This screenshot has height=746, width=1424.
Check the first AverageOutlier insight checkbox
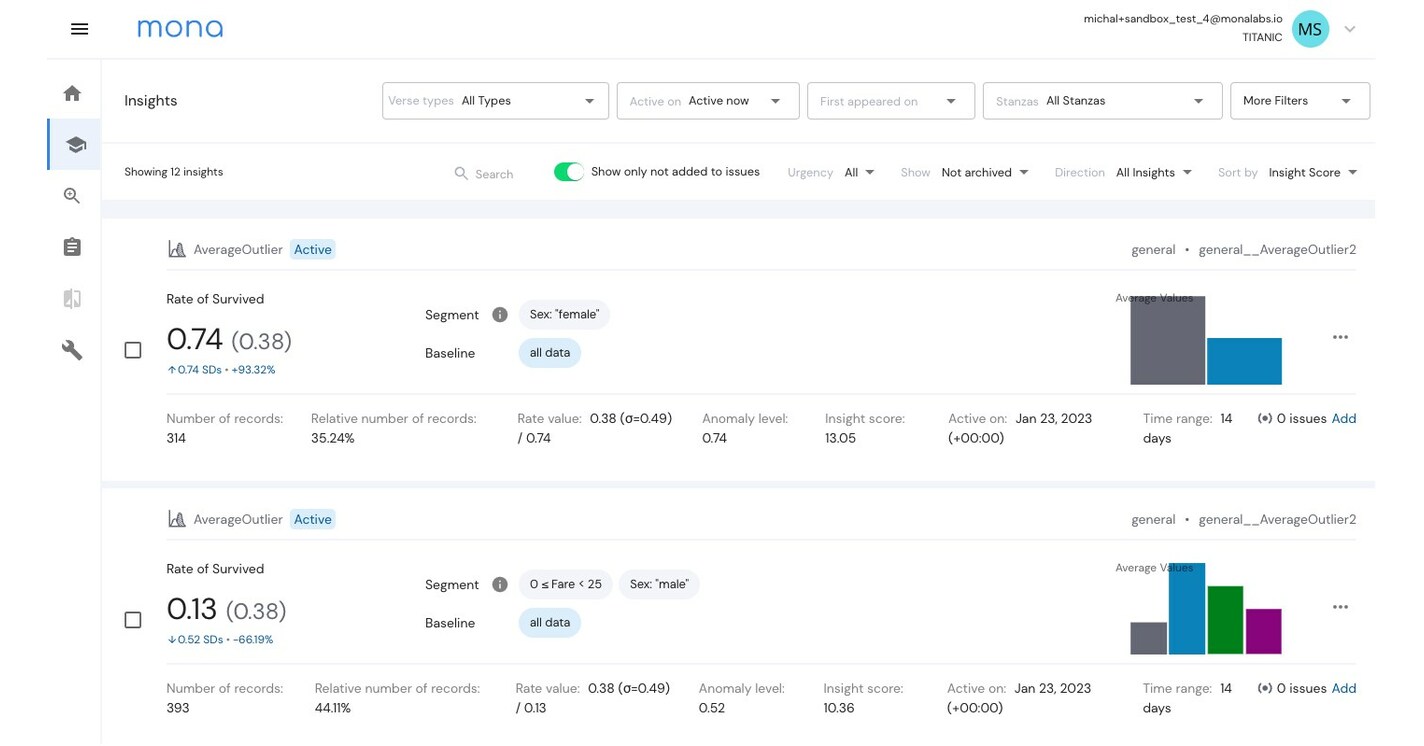[132, 350]
